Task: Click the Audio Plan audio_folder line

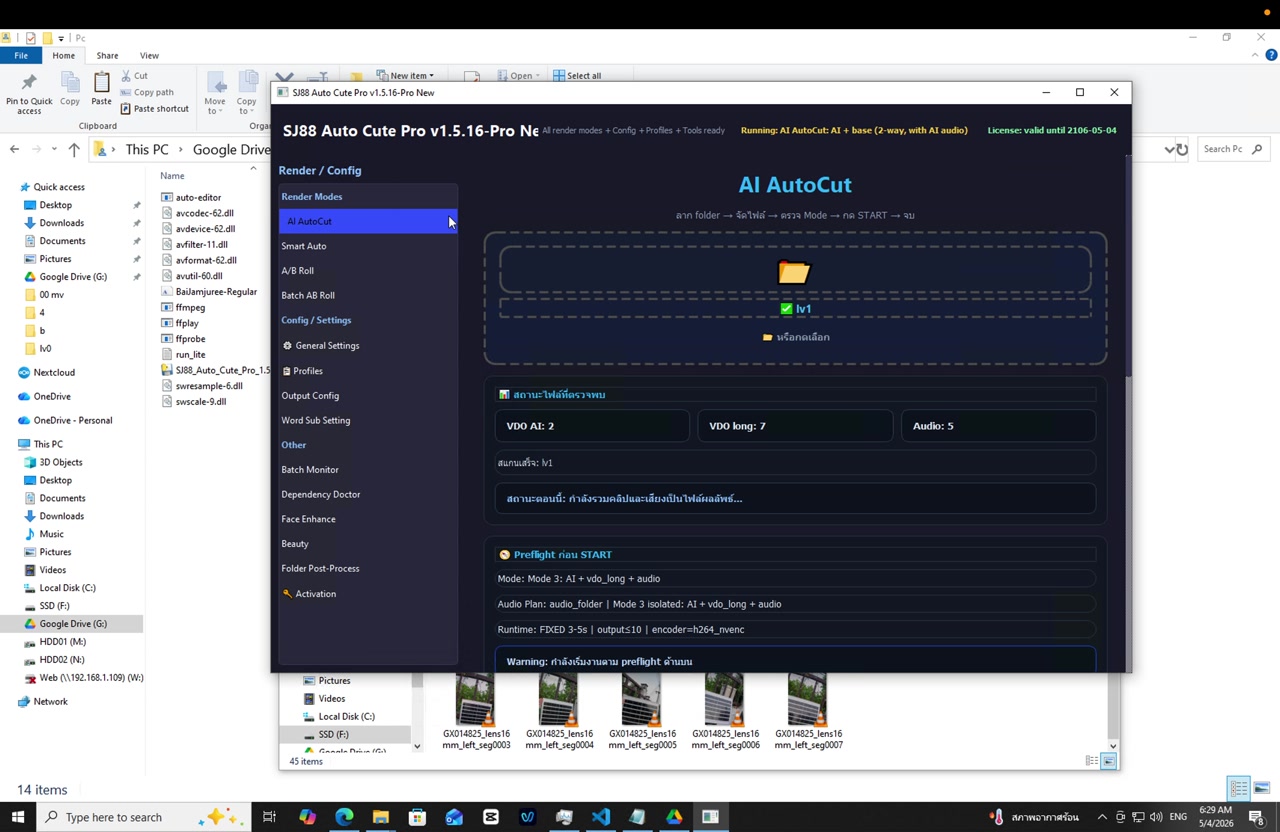Action: [795, 604]
